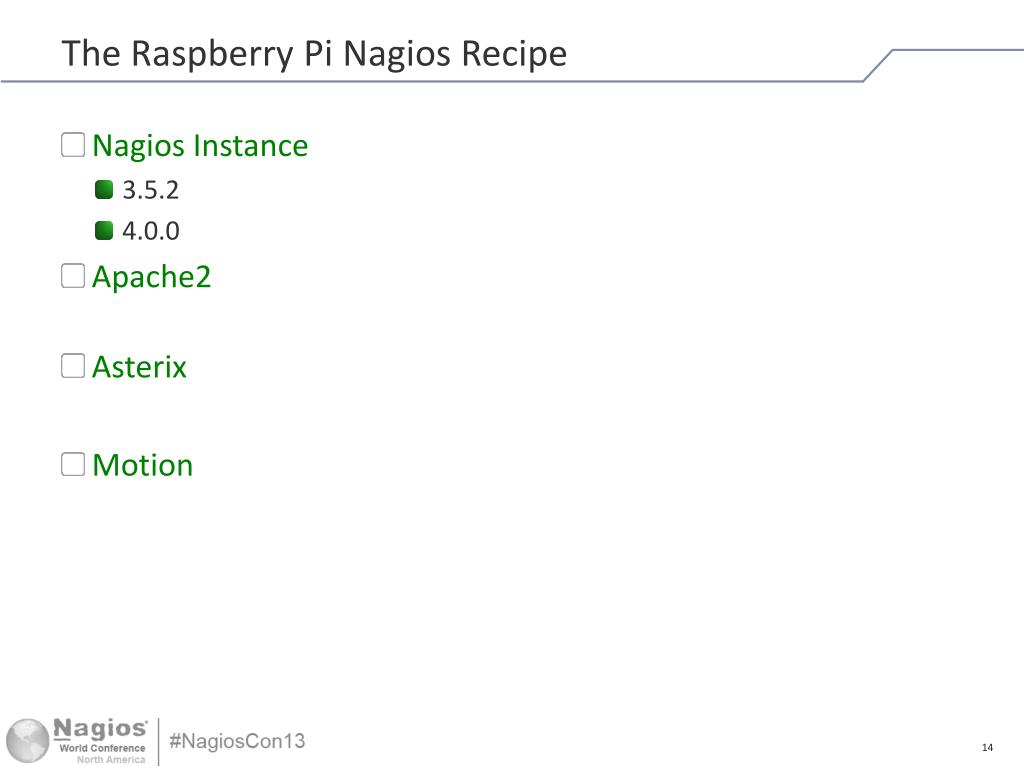Click the green bullet beside 3.5.2
The width and height of the screenshot is (1024, 768).
(104, 189)
